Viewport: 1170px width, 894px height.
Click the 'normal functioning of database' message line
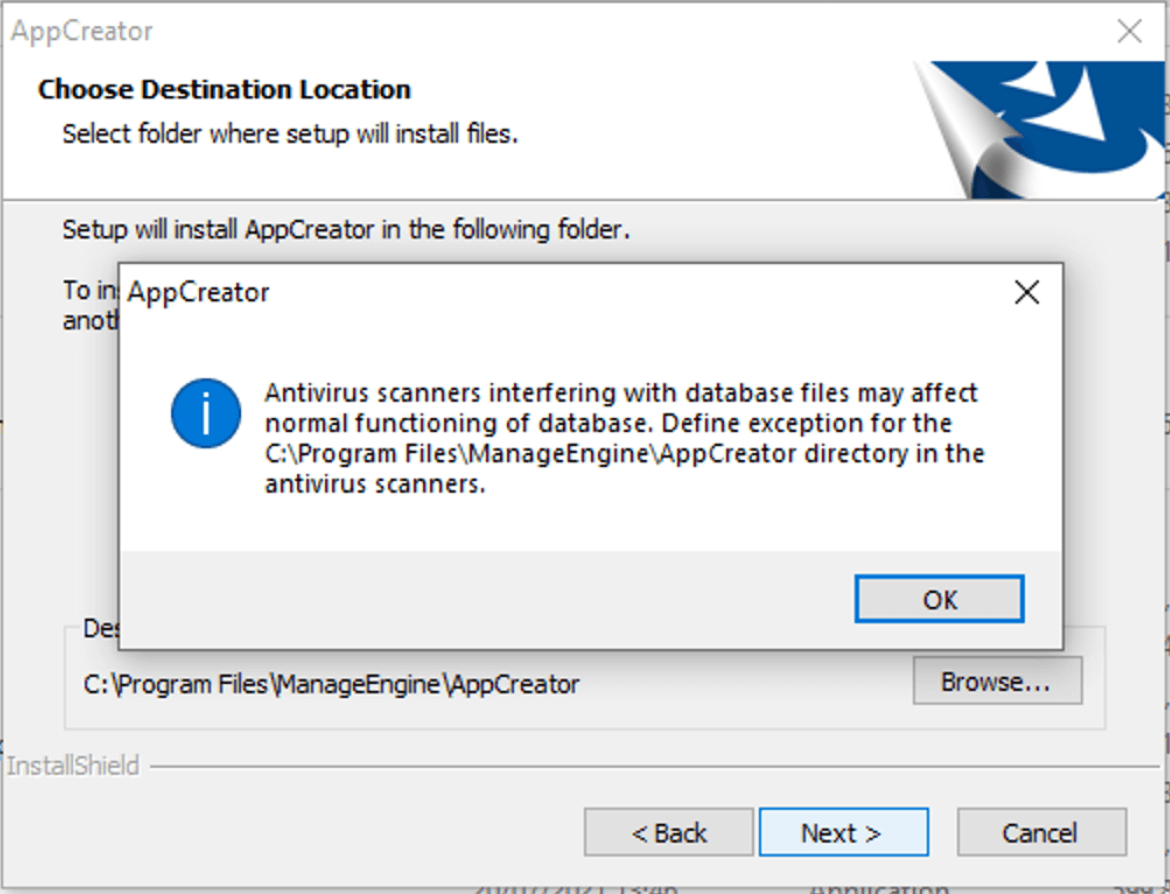pyautogui.click(x=608, y=423)
